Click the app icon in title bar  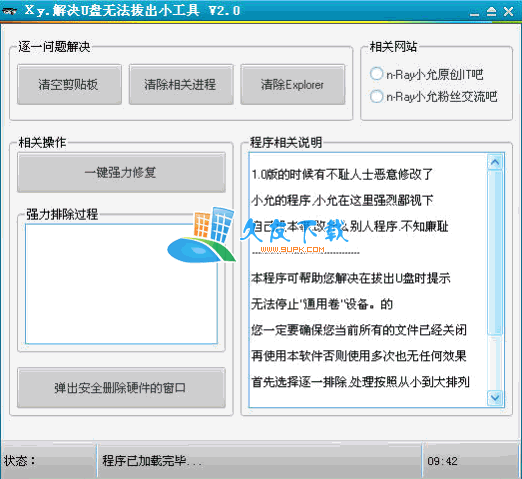9,11
